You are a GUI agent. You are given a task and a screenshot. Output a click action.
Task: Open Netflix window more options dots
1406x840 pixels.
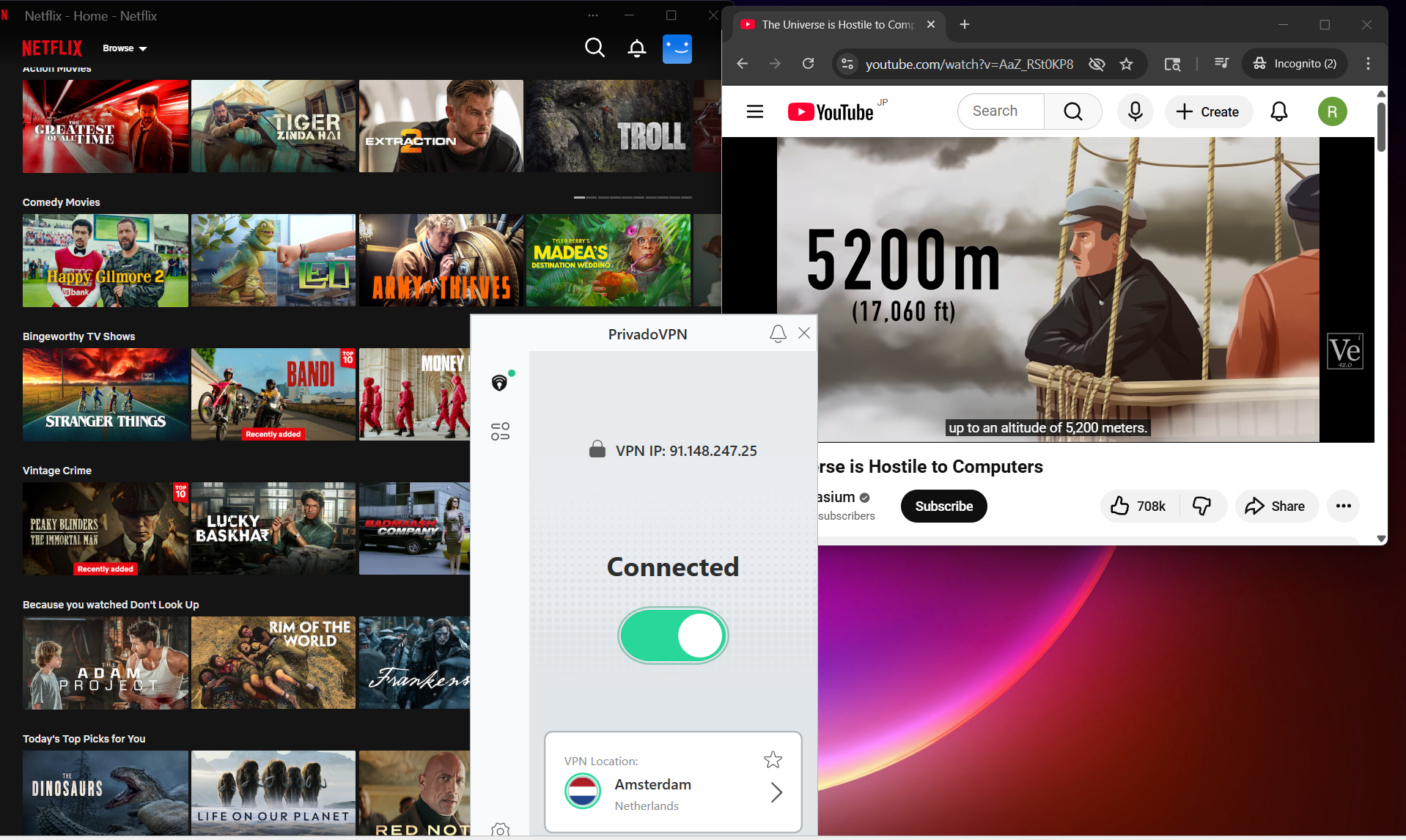[x=593, y=15]
